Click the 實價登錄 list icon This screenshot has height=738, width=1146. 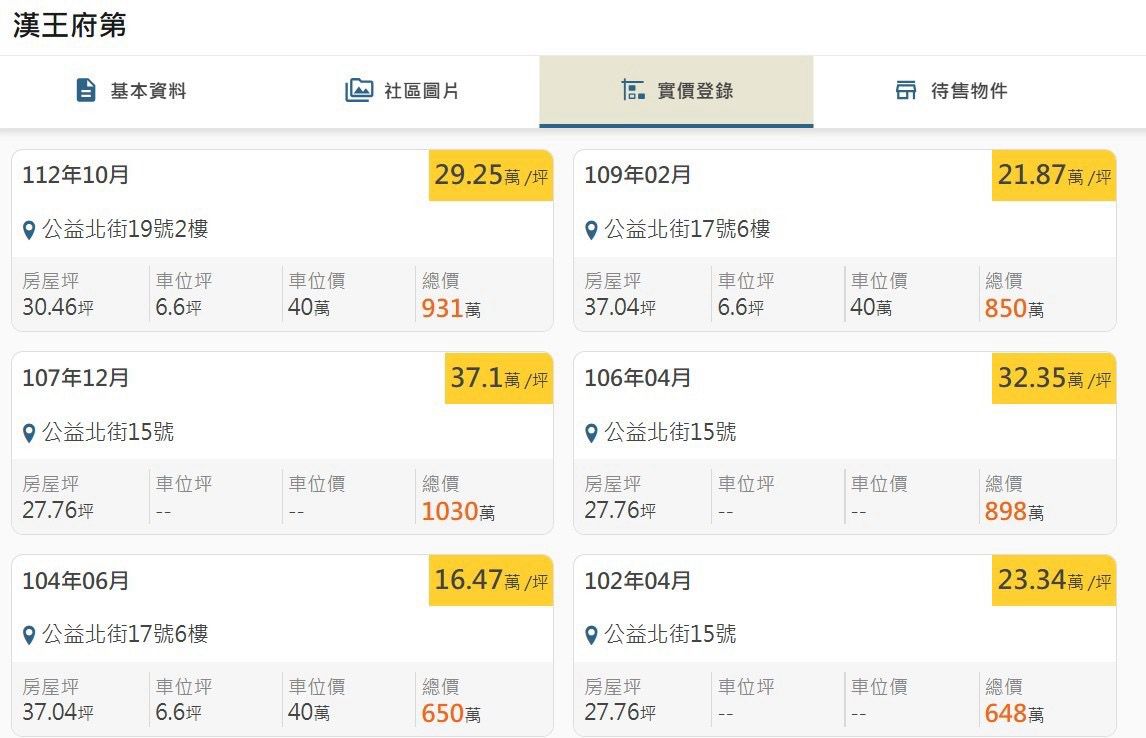pos(632,90)
